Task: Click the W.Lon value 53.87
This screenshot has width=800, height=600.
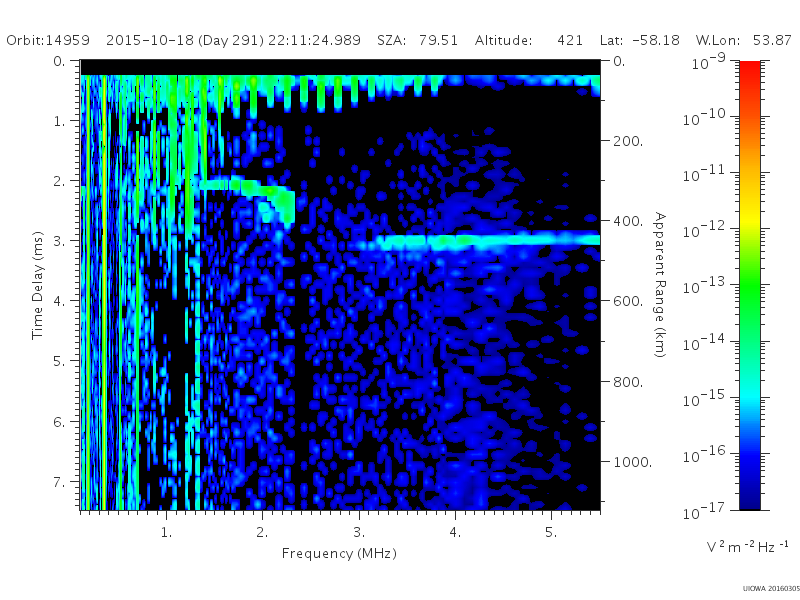Action: pyautogui.click(x=772, y=40)
